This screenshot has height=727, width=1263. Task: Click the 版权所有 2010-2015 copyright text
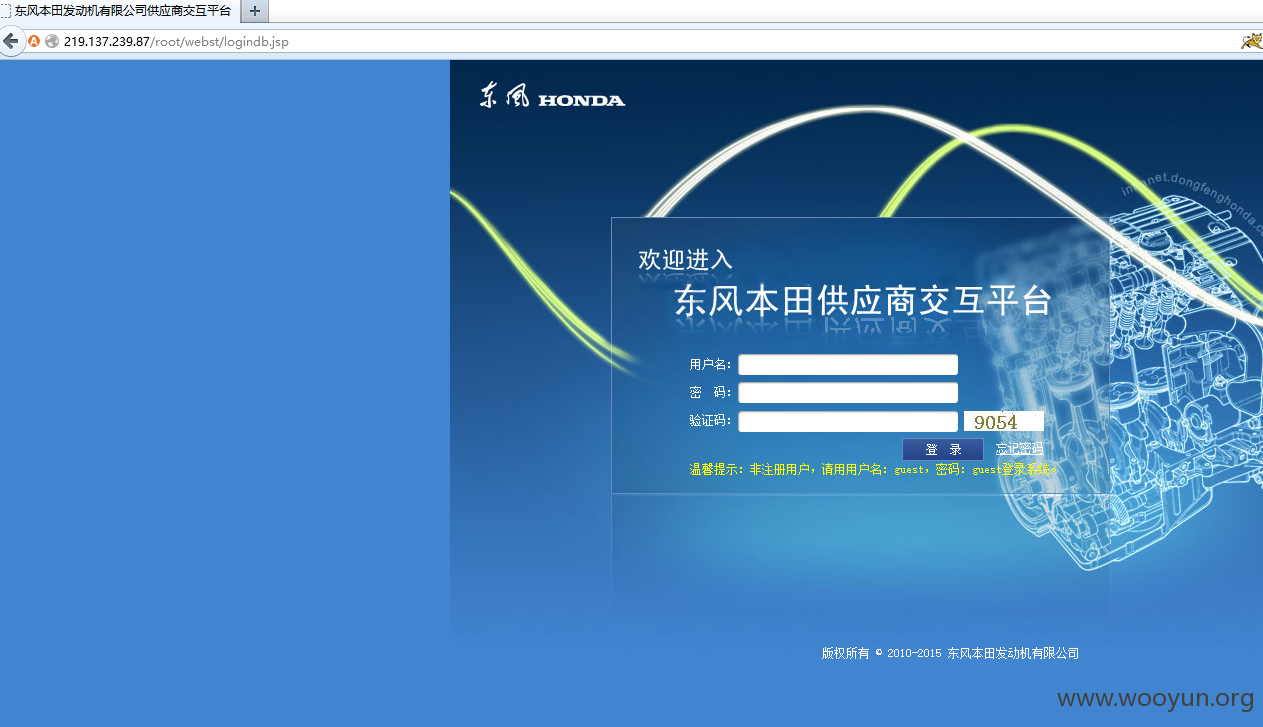click(x=950, y=653)
